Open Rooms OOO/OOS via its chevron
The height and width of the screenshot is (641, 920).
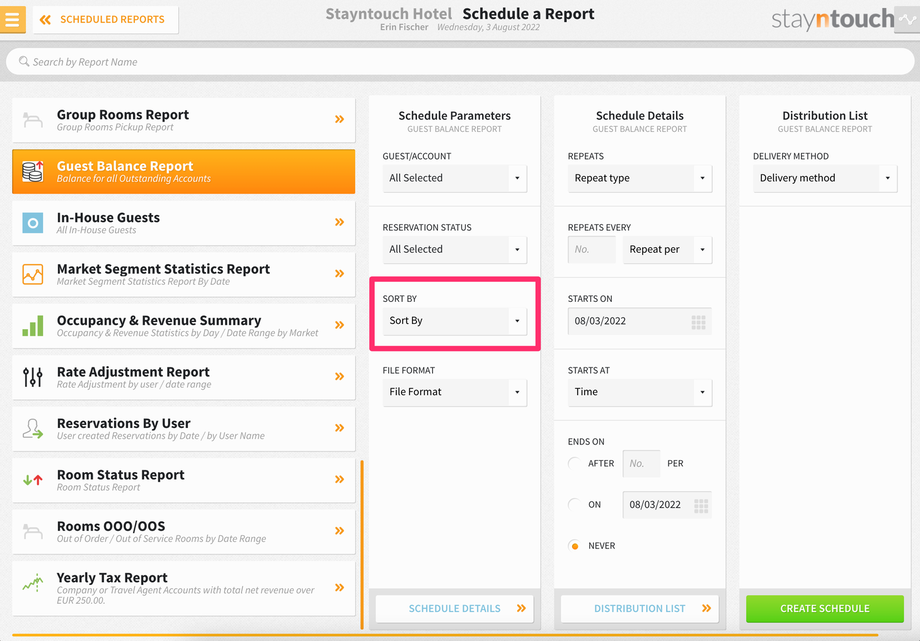339,531
